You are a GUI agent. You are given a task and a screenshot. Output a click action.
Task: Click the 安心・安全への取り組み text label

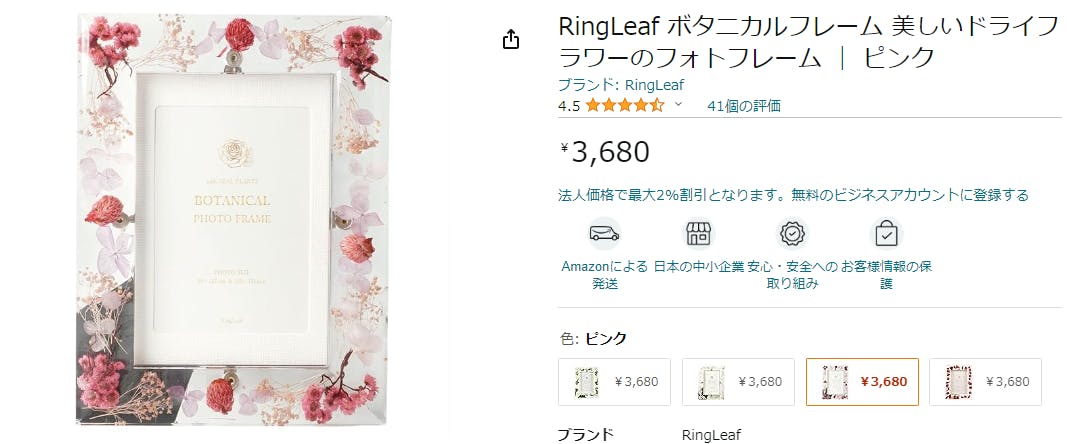(792, 275)
